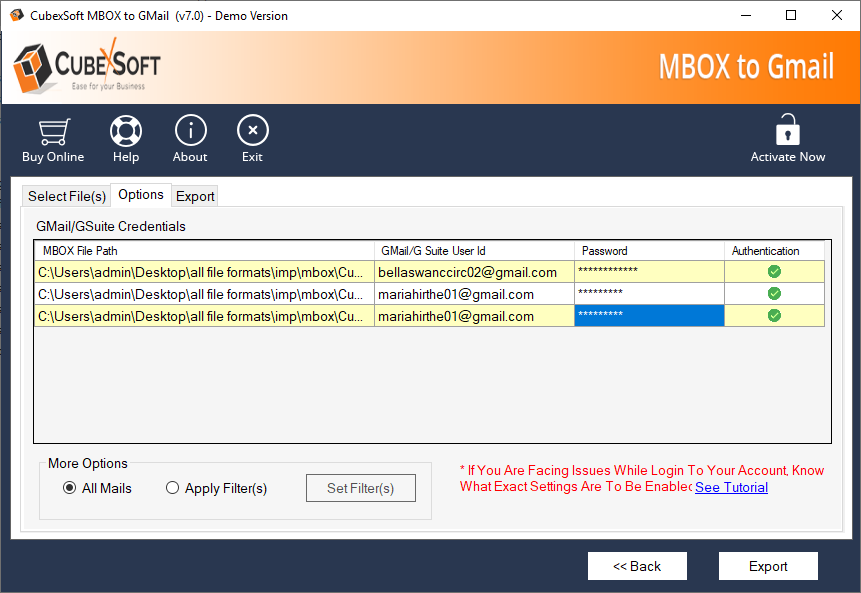The height and width of the screenshot is (593, 861).
Task: Open the Export tab
Action: tap(195, 196)
